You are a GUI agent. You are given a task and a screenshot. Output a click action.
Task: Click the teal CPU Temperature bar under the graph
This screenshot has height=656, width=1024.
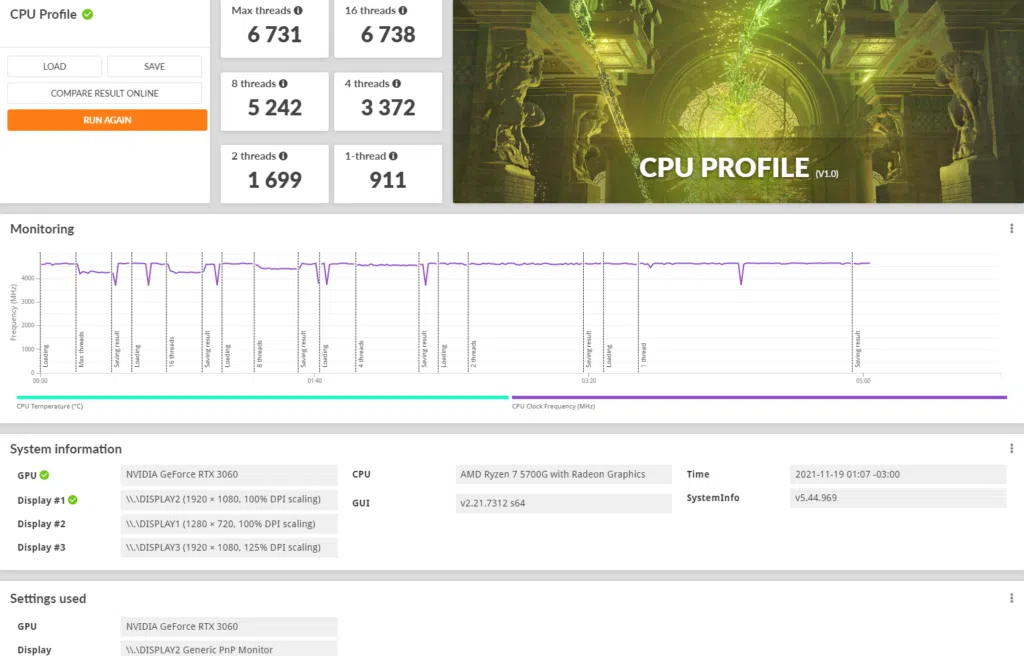(x=260, y=398)
